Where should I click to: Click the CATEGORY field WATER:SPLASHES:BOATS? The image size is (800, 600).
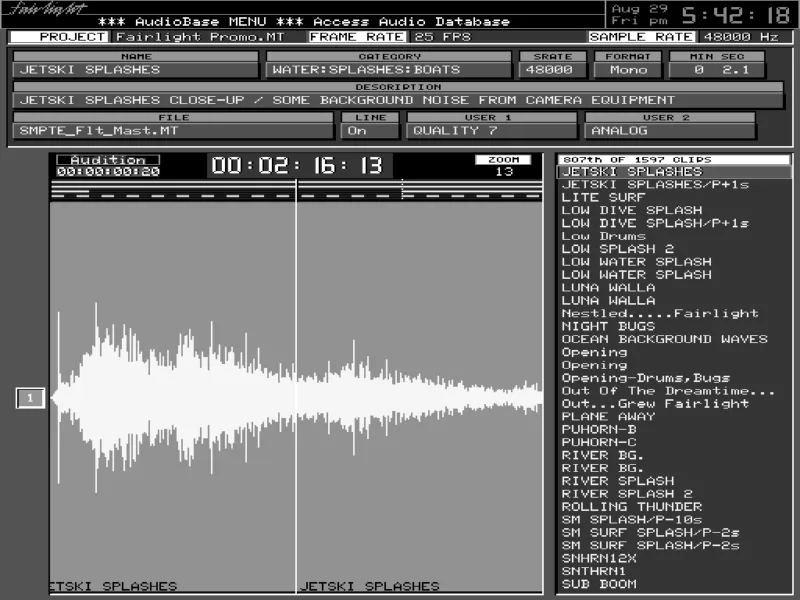point(388,70)
